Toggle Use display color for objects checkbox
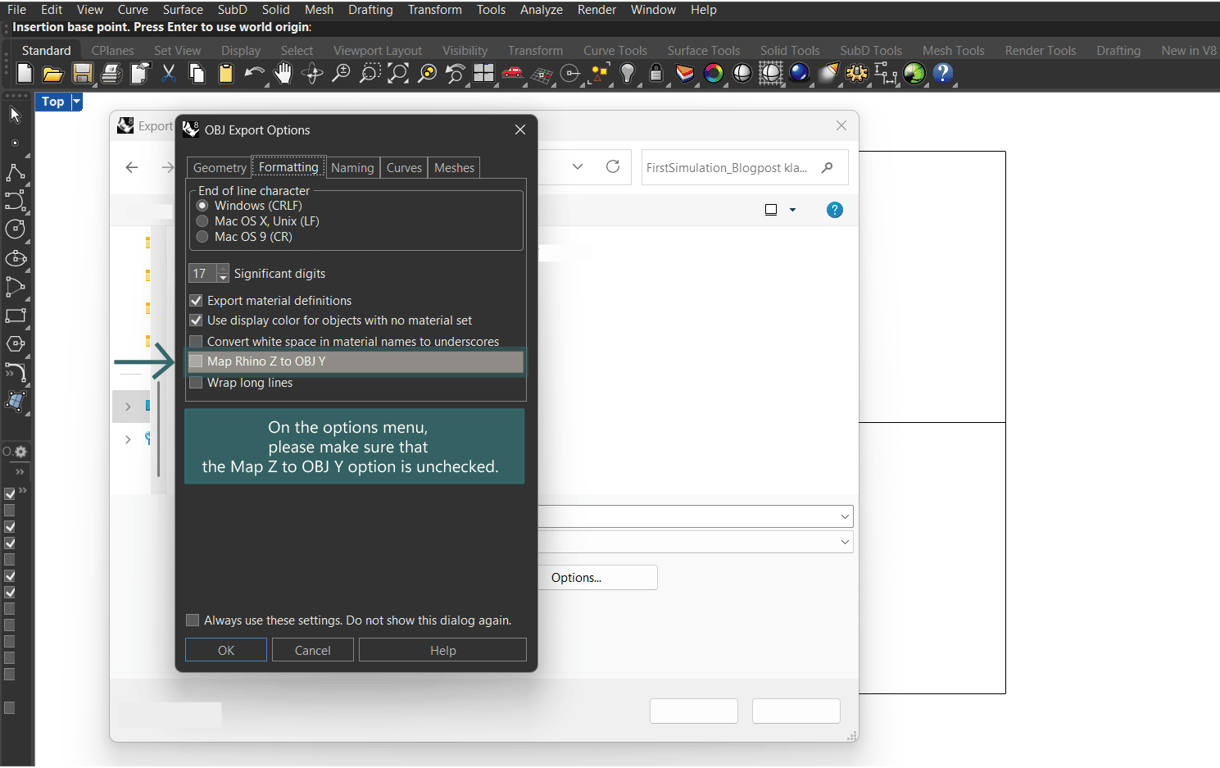The width and height of the screenshot is (1220, 768). [196, 320]
